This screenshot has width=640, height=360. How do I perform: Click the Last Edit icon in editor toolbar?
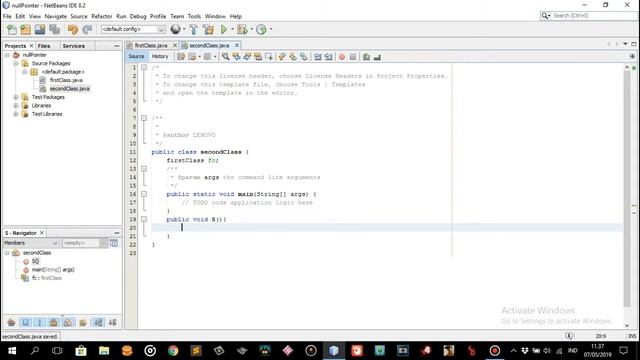pos(181,57)
